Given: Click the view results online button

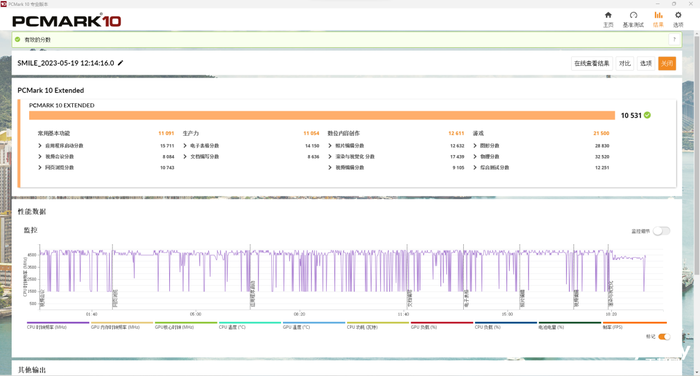Looking at the screenshot, I should coord(592,63).
